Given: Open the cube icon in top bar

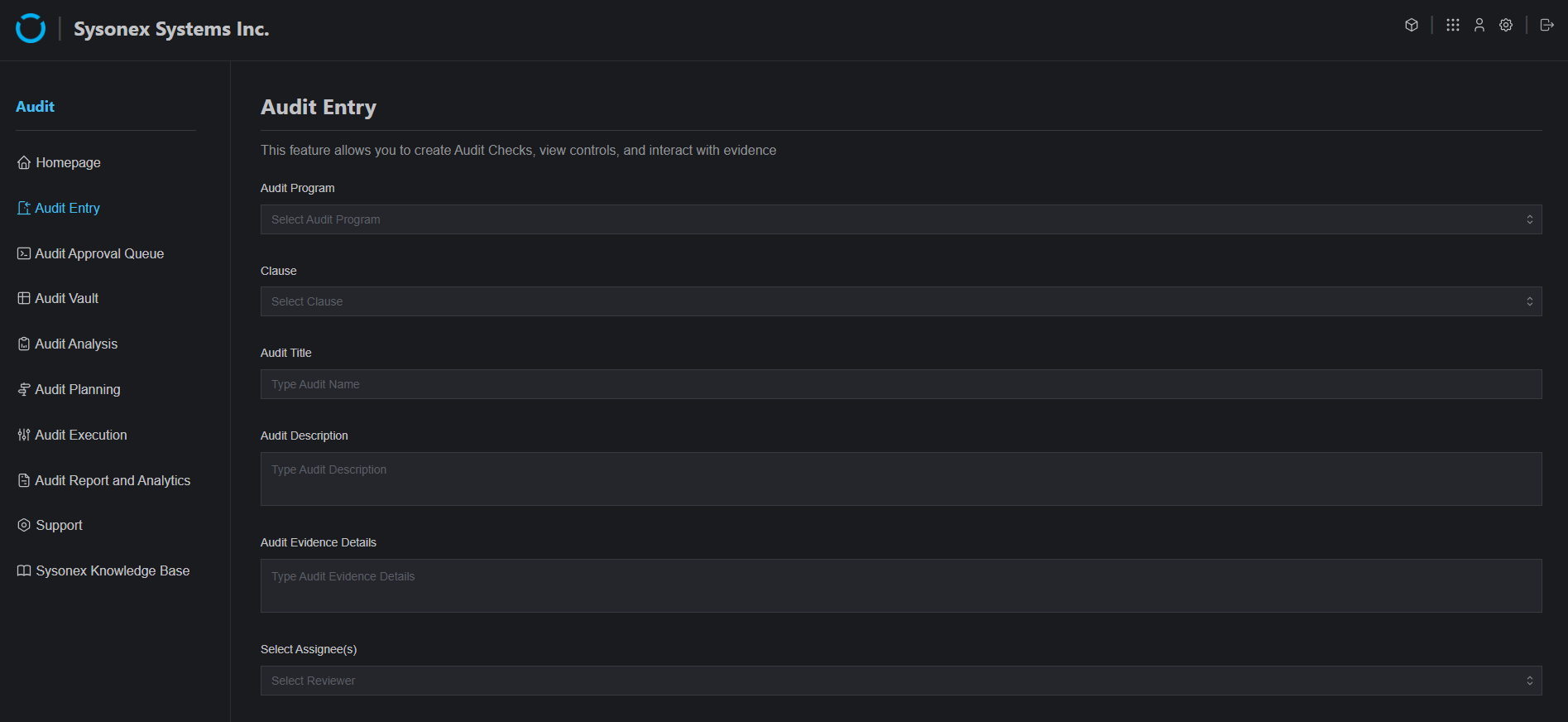Looking at the screenshot, I should pos(1412,25).
